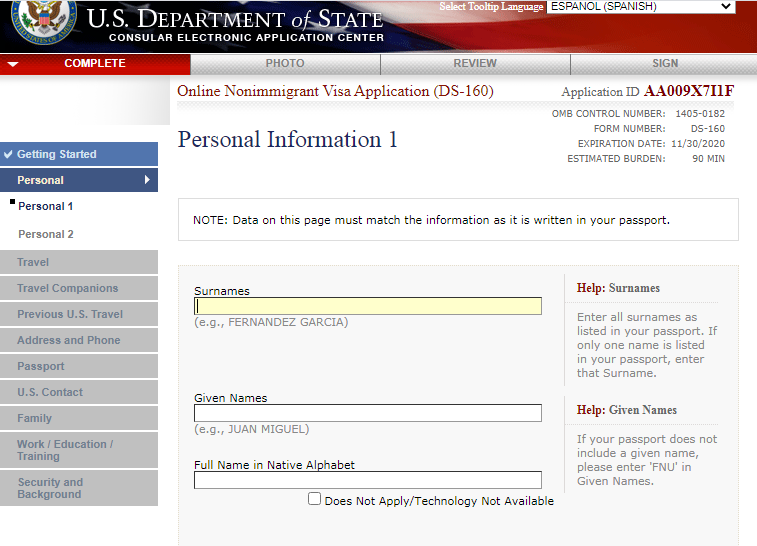Open the Select Tooltip Language dropdown
The height and width of the screenshot is (546, 757).
pyautogui.click(x=641, y=7)
